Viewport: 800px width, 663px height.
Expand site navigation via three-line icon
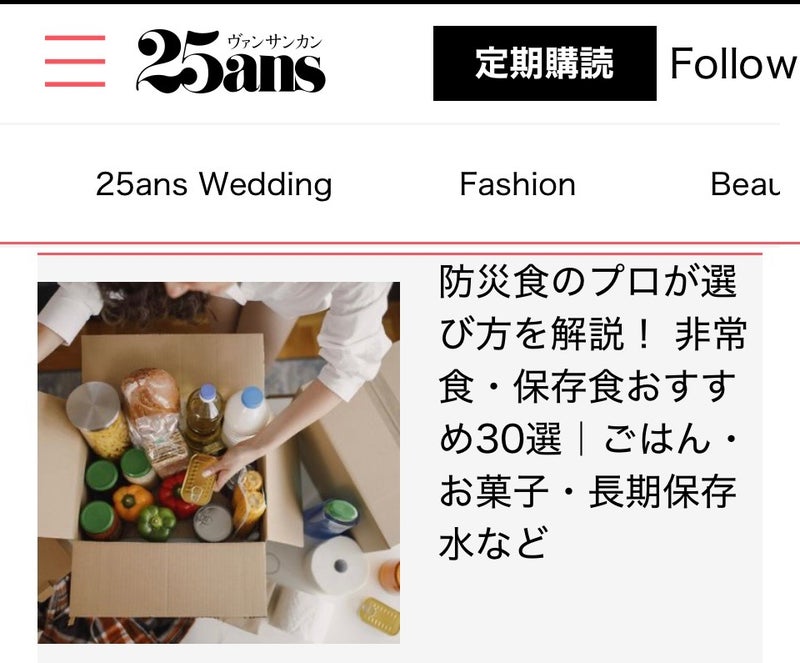[x=75, y=61]
